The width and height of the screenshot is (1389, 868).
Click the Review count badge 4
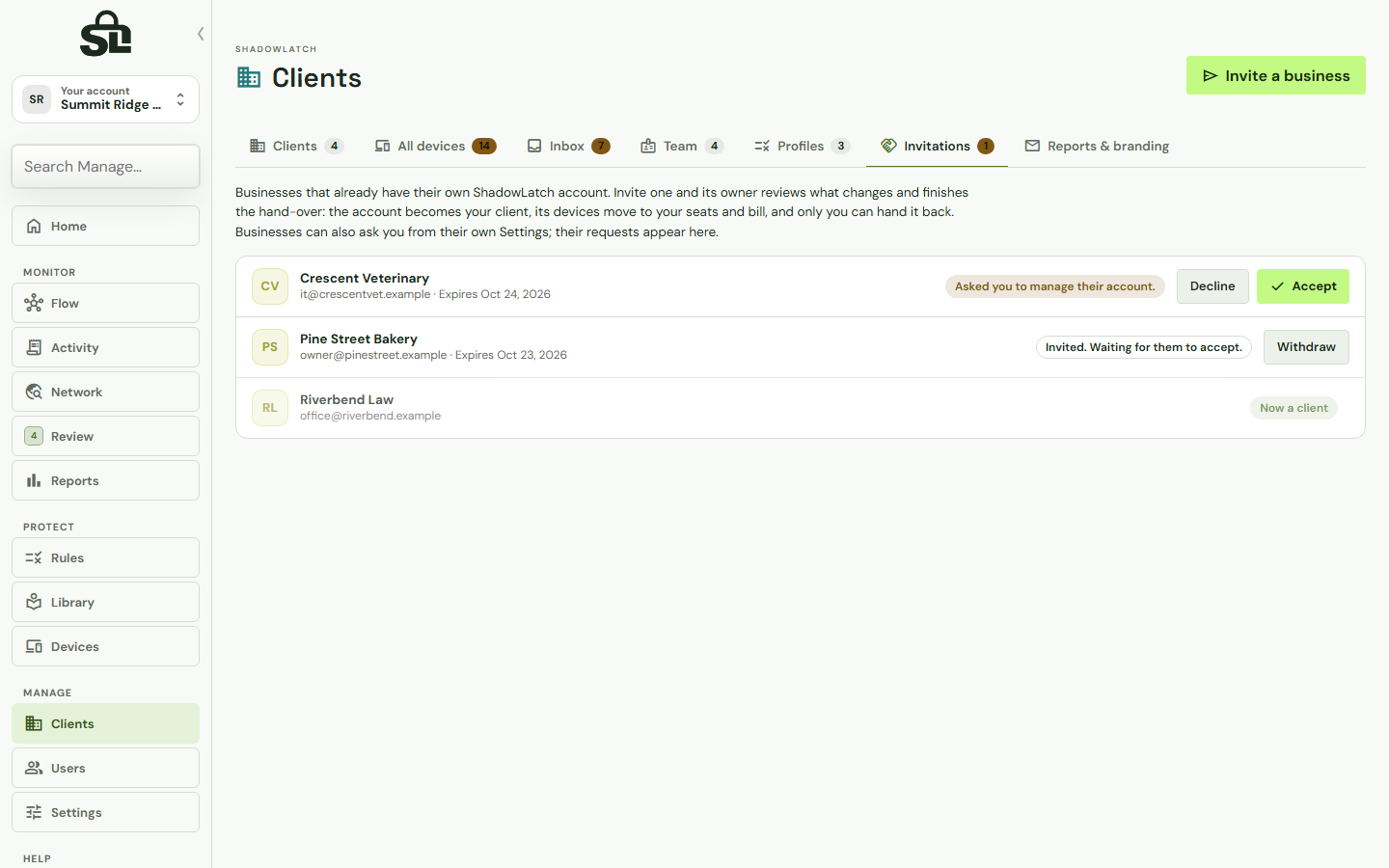click(x=34, y=436)
